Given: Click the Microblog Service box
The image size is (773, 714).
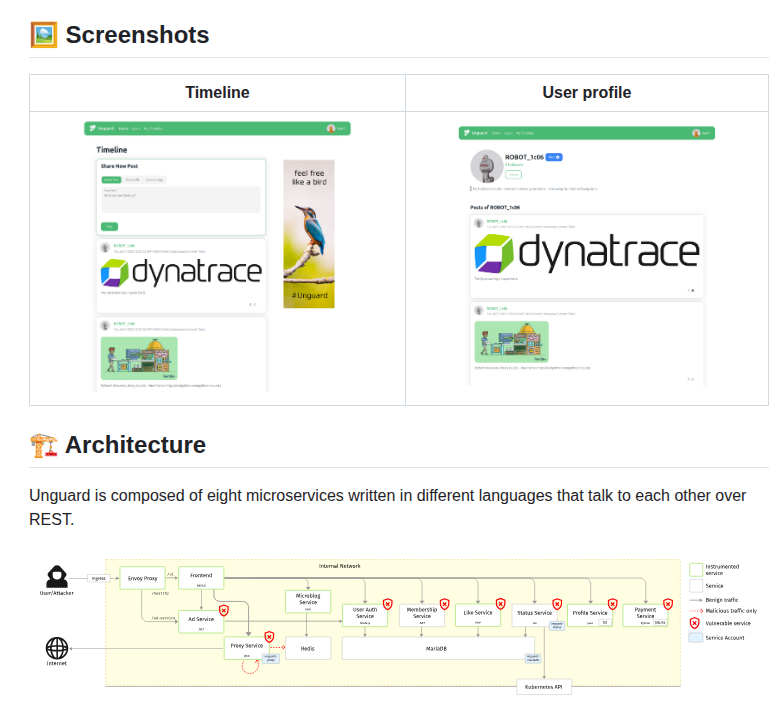Looking at the screenshot, I should 308,602.
